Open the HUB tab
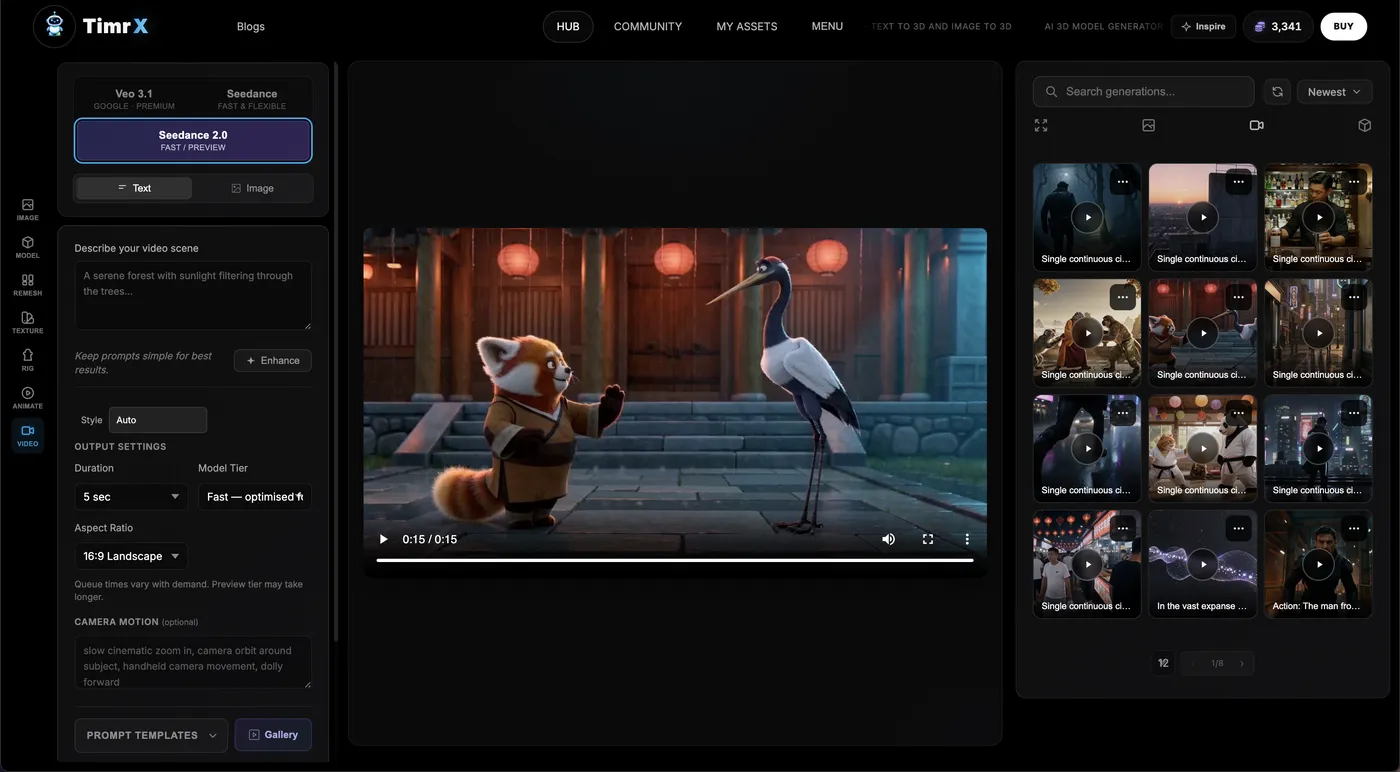The image size is (1400, 772). [x=568, y=27]
